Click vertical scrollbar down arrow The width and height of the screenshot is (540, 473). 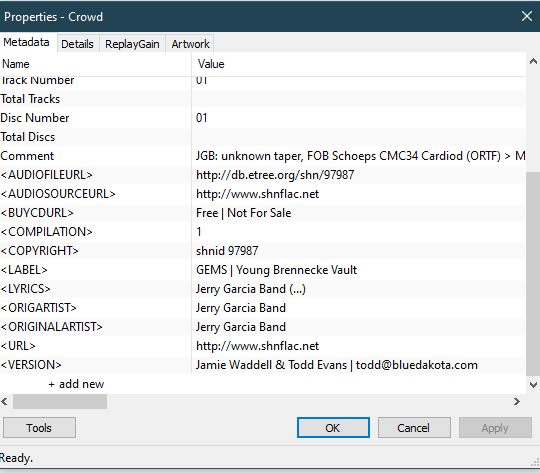coord(533,385)
